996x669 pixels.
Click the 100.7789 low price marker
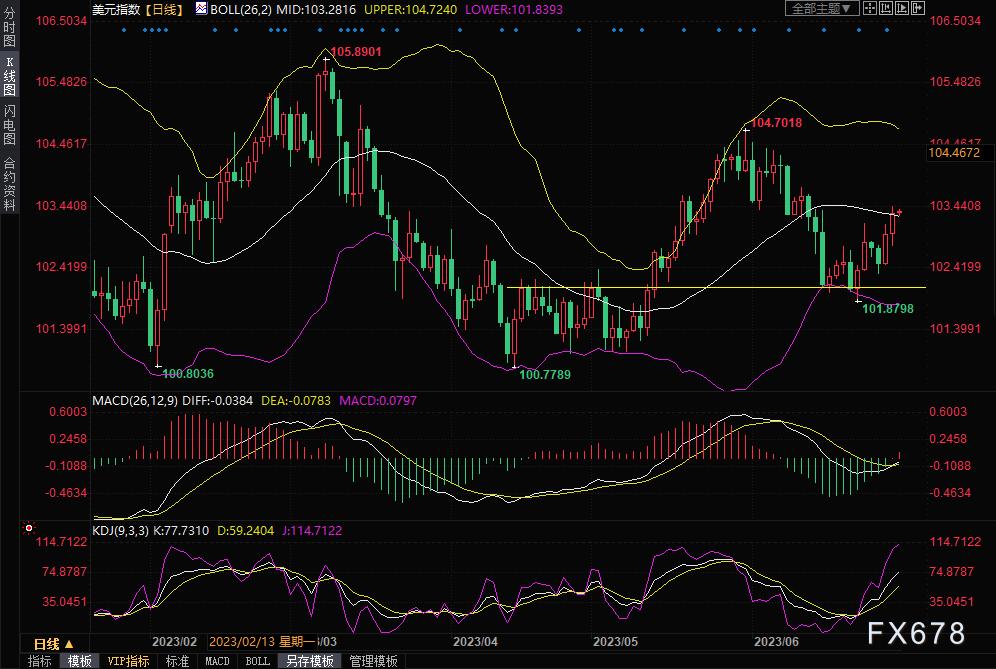pyautogui.click(x=545, y=375)
